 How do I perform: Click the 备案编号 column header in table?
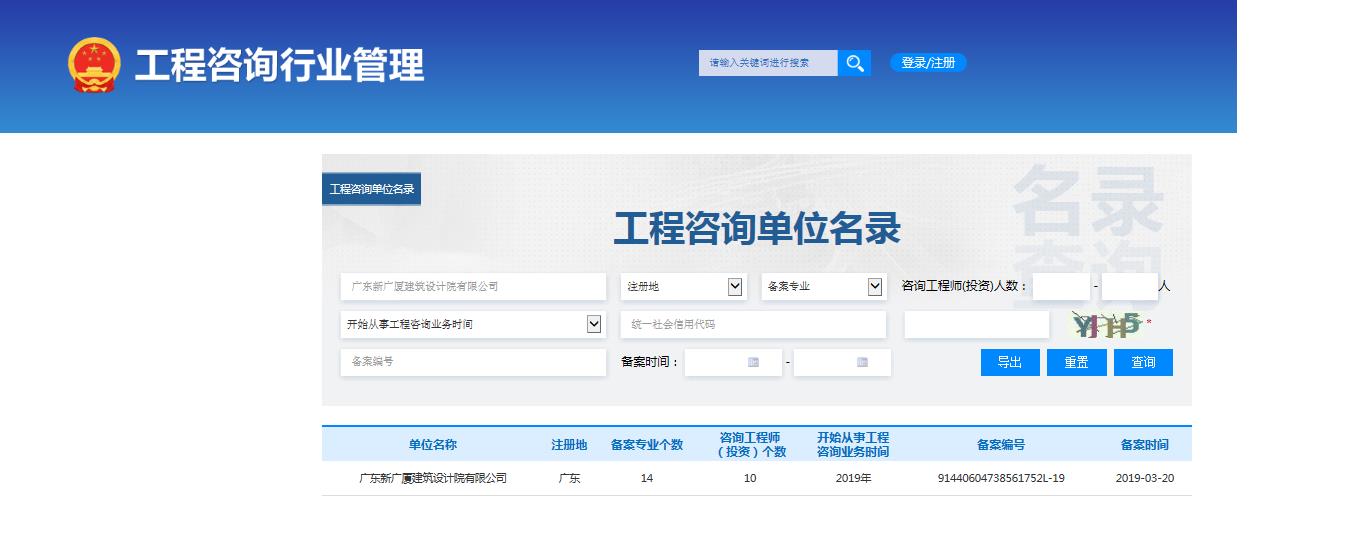coord(1001,445)
